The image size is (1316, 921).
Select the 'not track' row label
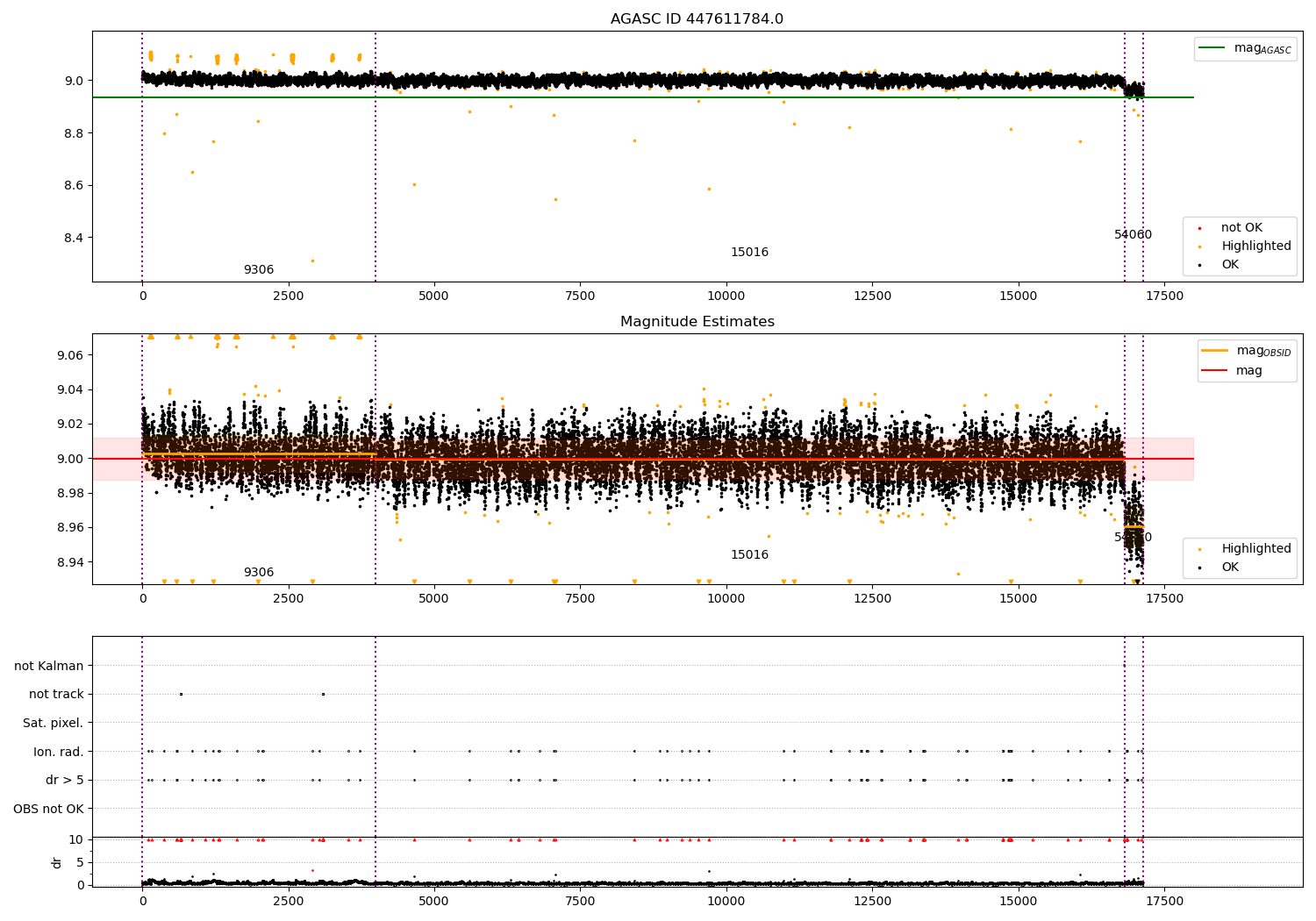click(x=56, y=695)
